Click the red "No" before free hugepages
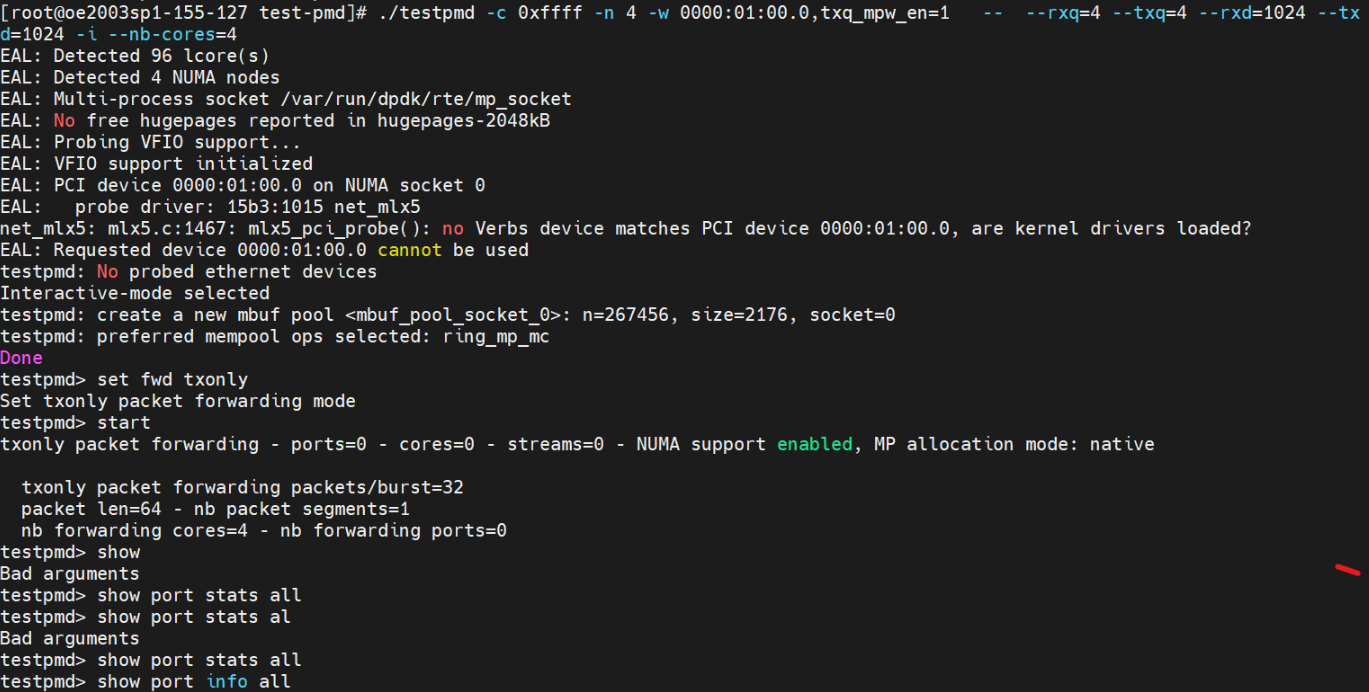1369x692 pixels. pos(64,121)
